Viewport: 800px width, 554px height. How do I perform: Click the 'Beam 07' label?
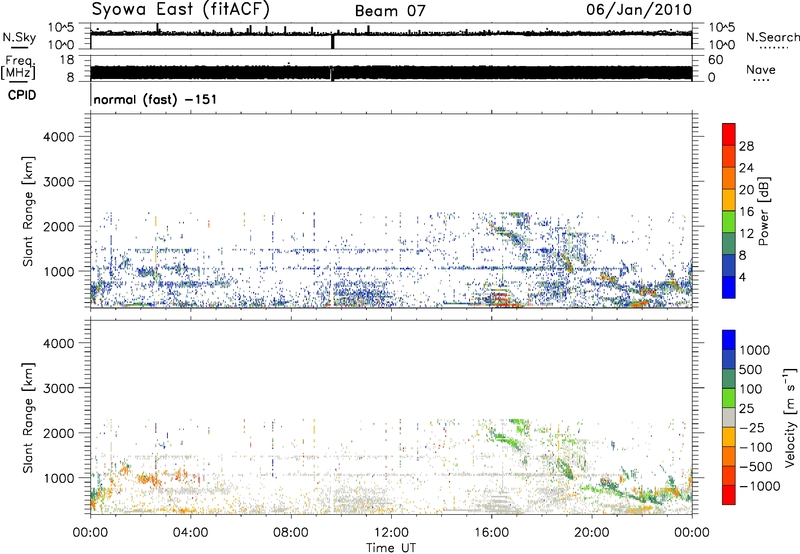390,11
